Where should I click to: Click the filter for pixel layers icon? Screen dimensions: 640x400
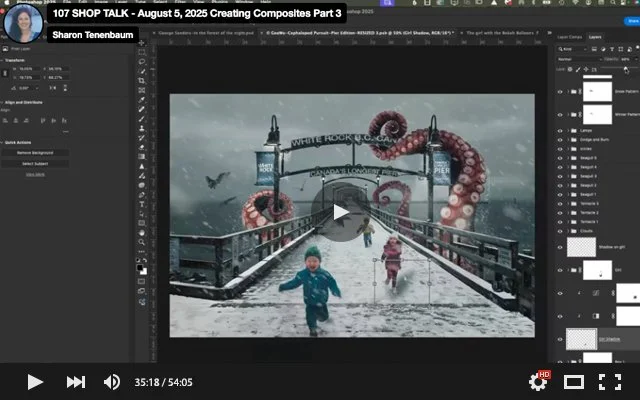[x=594, y=49]
